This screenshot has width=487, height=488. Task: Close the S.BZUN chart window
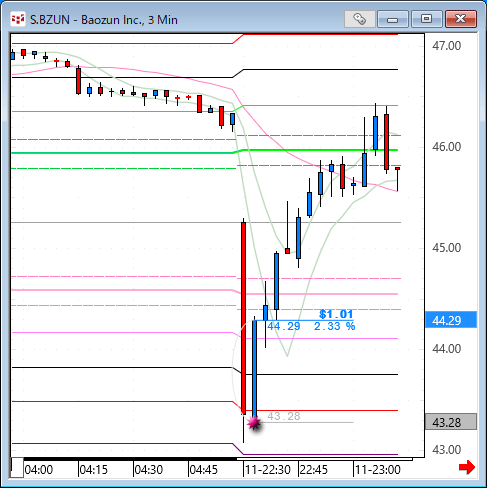461,19
